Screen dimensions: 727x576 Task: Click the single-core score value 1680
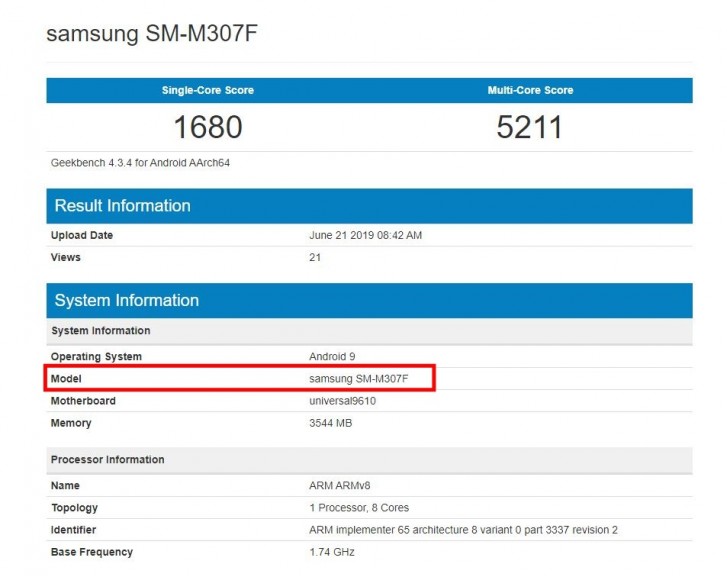pos(208,127)
